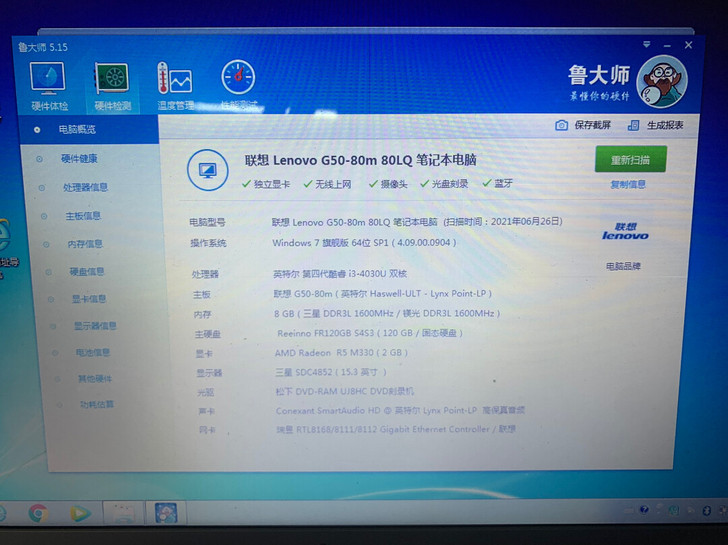Open the main menu dropdown arrow in title bar

646,45
